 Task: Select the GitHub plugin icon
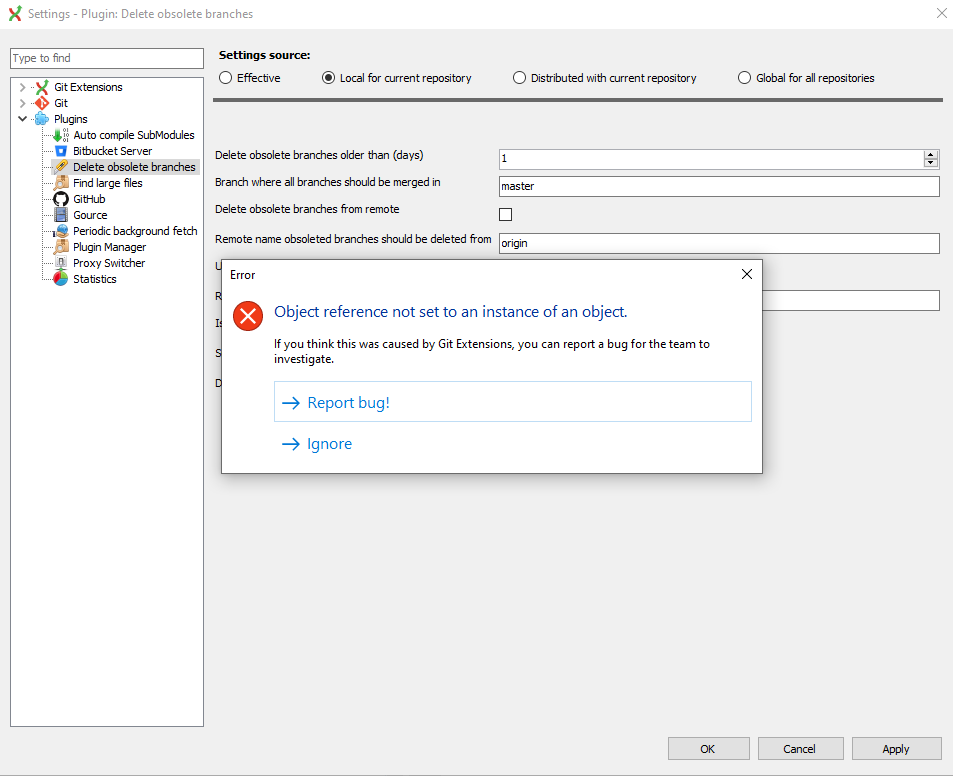click(59, 198)
